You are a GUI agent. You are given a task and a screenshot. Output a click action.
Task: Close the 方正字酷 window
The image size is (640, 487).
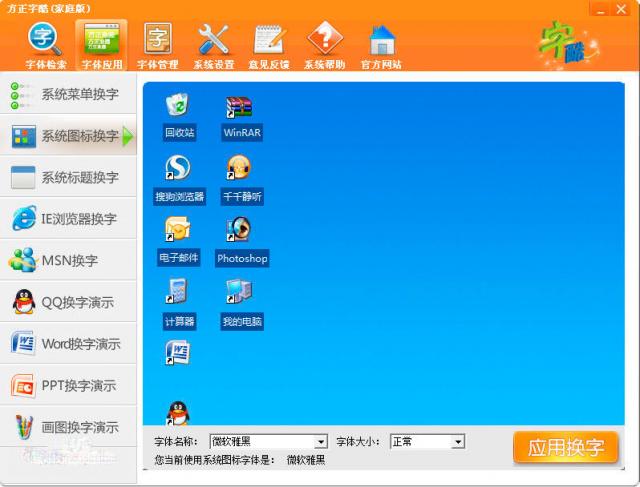point(622,9)
